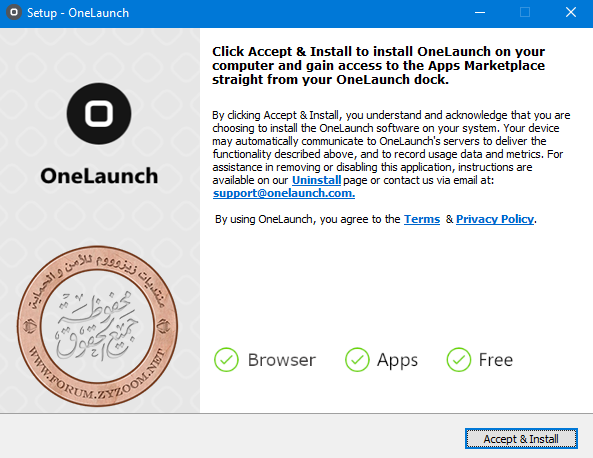Open the Privacy Policy link

[495, 219]
